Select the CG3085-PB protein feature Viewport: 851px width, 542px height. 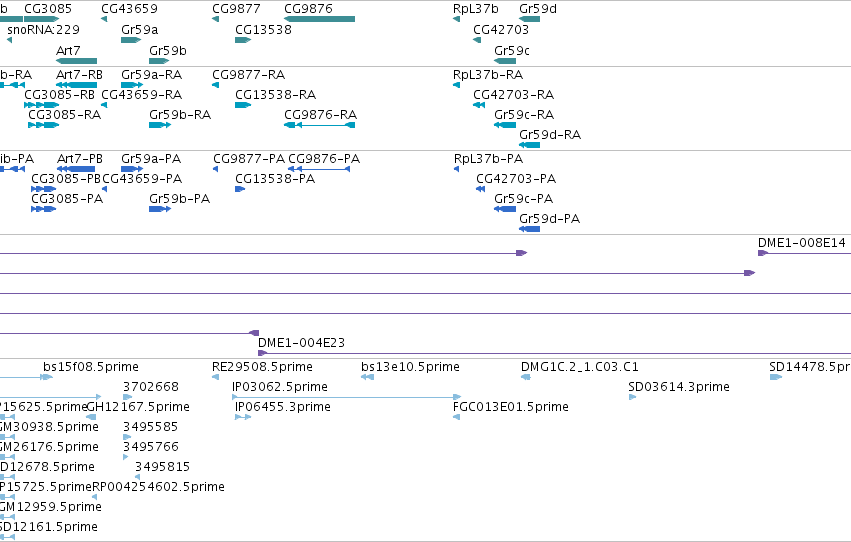point(43,189)
